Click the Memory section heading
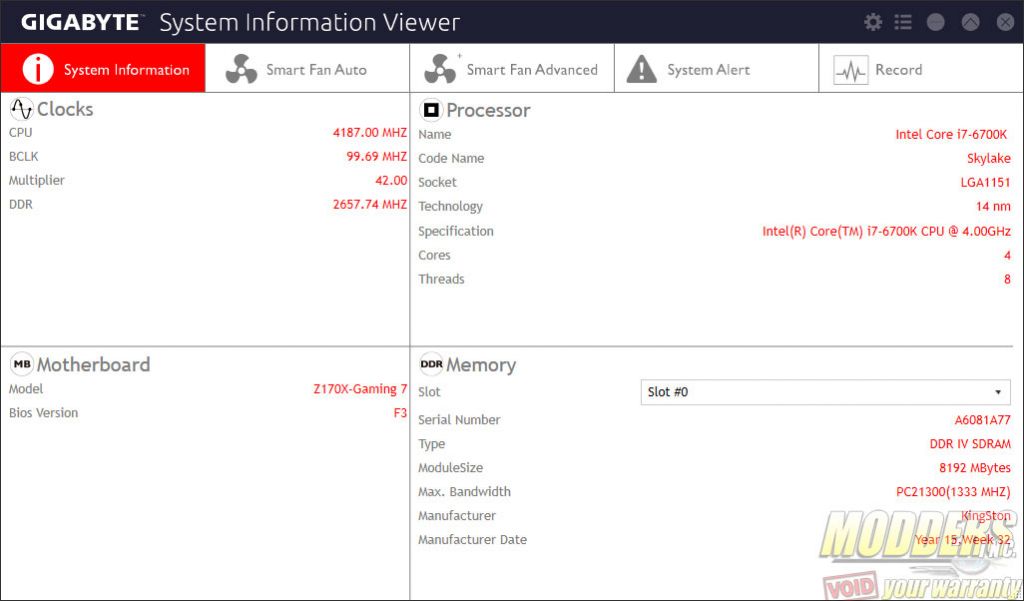The height and width of the screenshot is (601, 1024). [481, 365]
